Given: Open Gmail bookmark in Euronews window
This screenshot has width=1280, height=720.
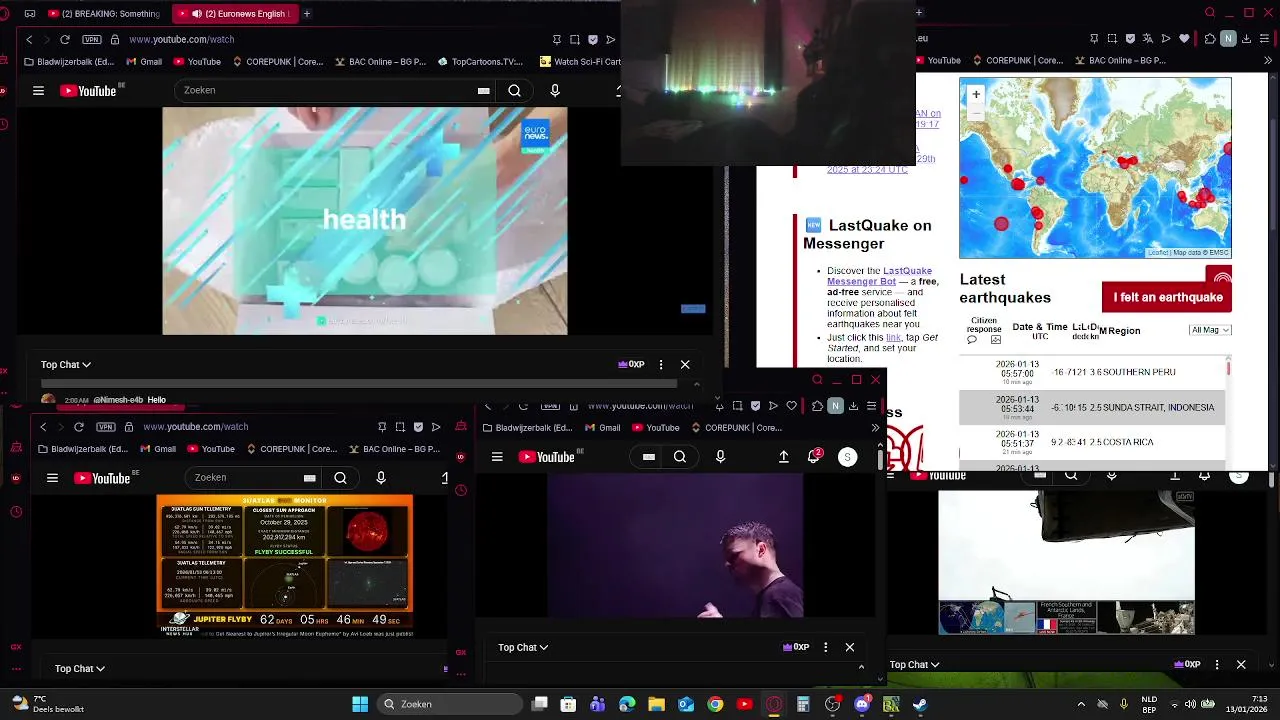Looking at the screenshot, I should pyautogui.click(x=144, y=62).
